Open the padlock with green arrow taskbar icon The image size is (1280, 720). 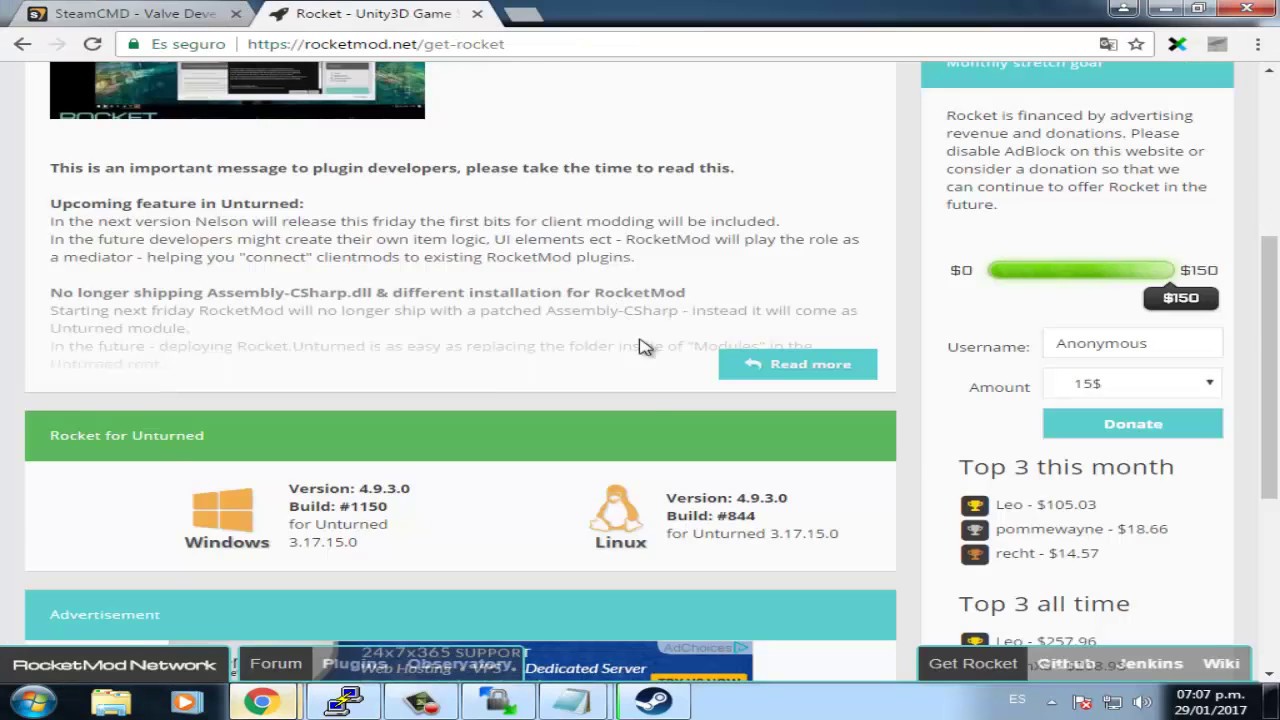coord(497,702)
